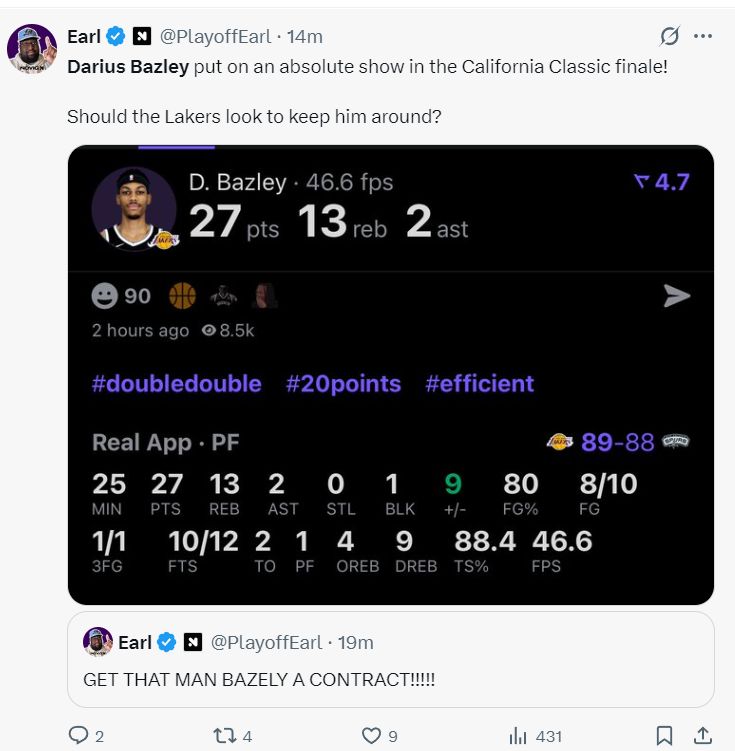This screenshot has width=735, height=751.
Task: Click Darius Bazley player headshot
Action: point(135,209)
